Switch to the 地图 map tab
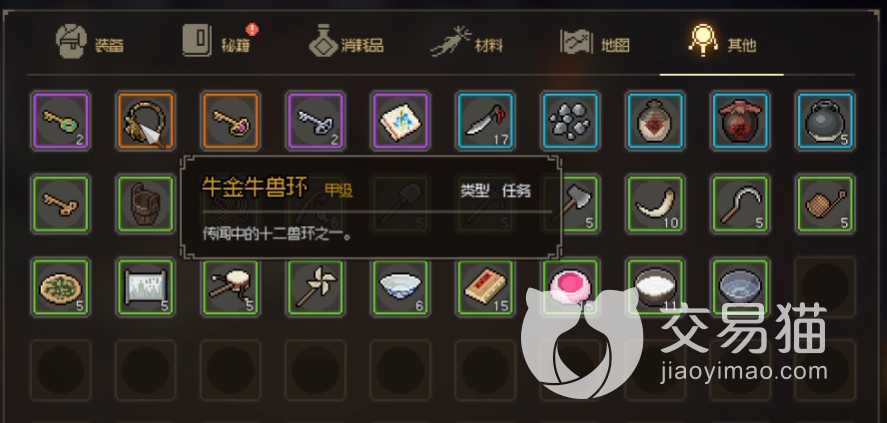This screenshot has height=423, width=887. point(595,42)
